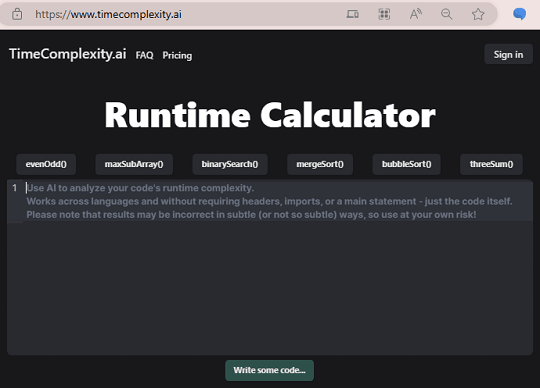Load the bubbleSort() example
Viewport: 540px width, 388px height.
pos(406,164)
